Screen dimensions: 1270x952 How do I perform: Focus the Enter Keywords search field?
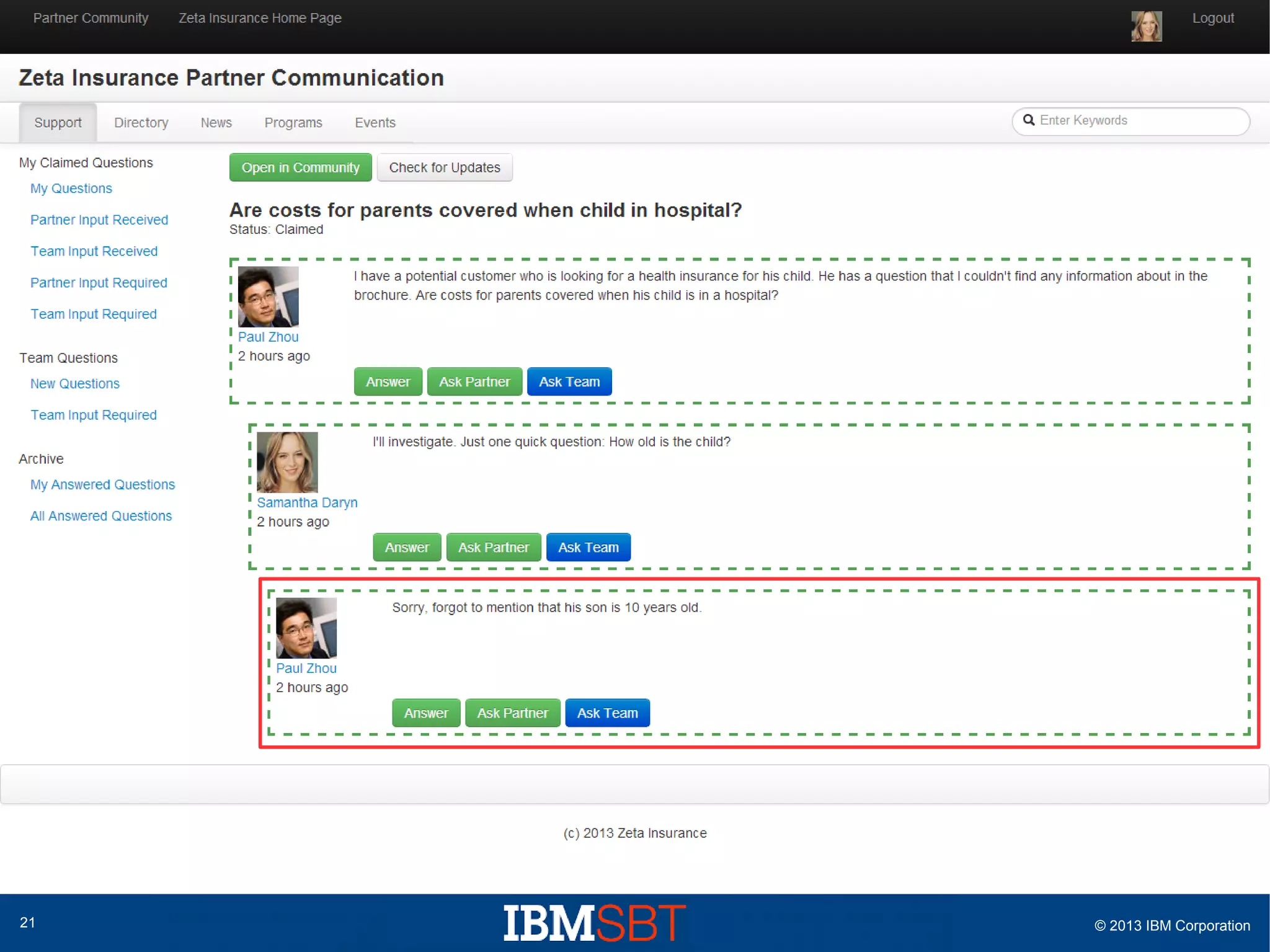point(1130,121)
